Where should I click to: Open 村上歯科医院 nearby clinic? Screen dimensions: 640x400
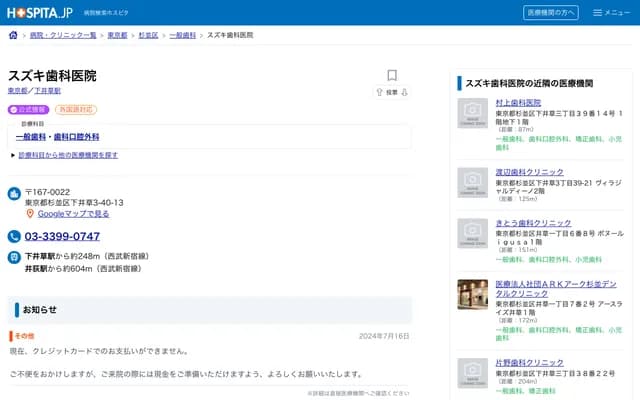[518, 102]
